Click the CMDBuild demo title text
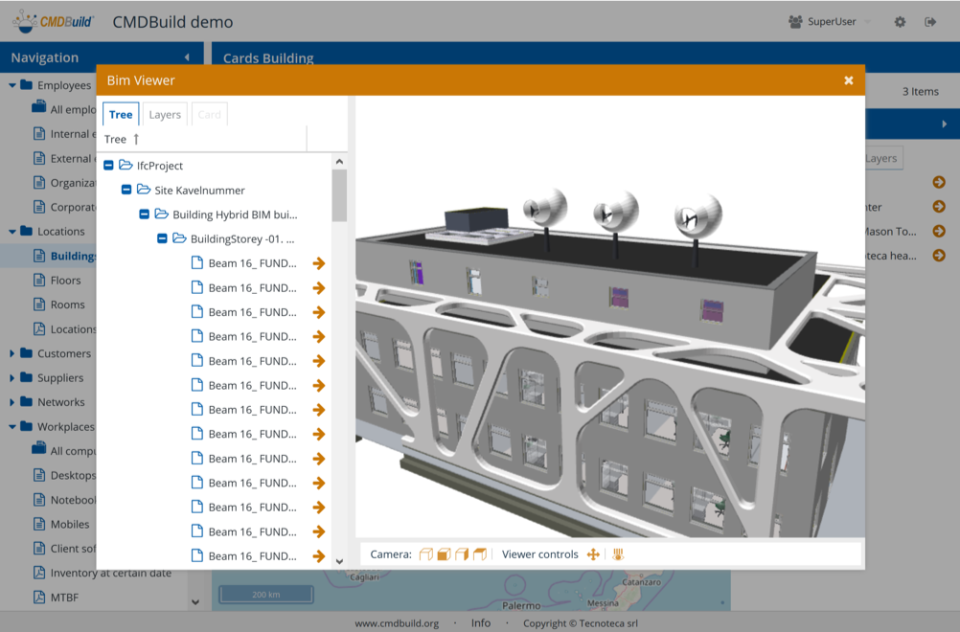This screenshot has height=632, width=960. (173, 22)
